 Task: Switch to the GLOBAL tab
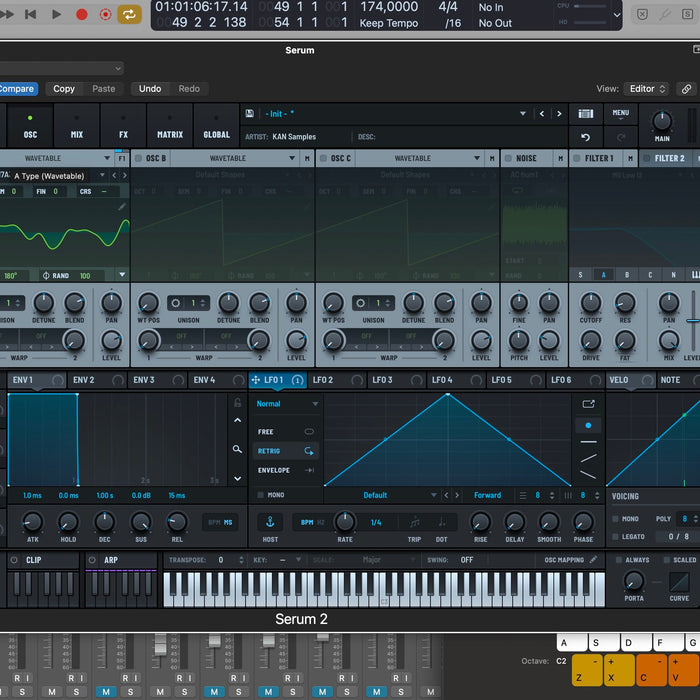click(216, 126)
